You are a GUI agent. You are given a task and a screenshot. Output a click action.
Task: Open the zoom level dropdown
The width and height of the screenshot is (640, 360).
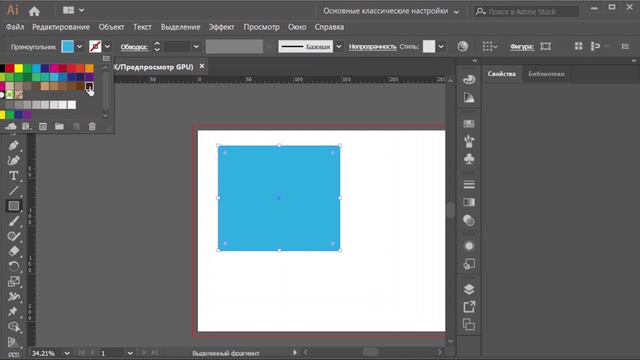(67, 353)
